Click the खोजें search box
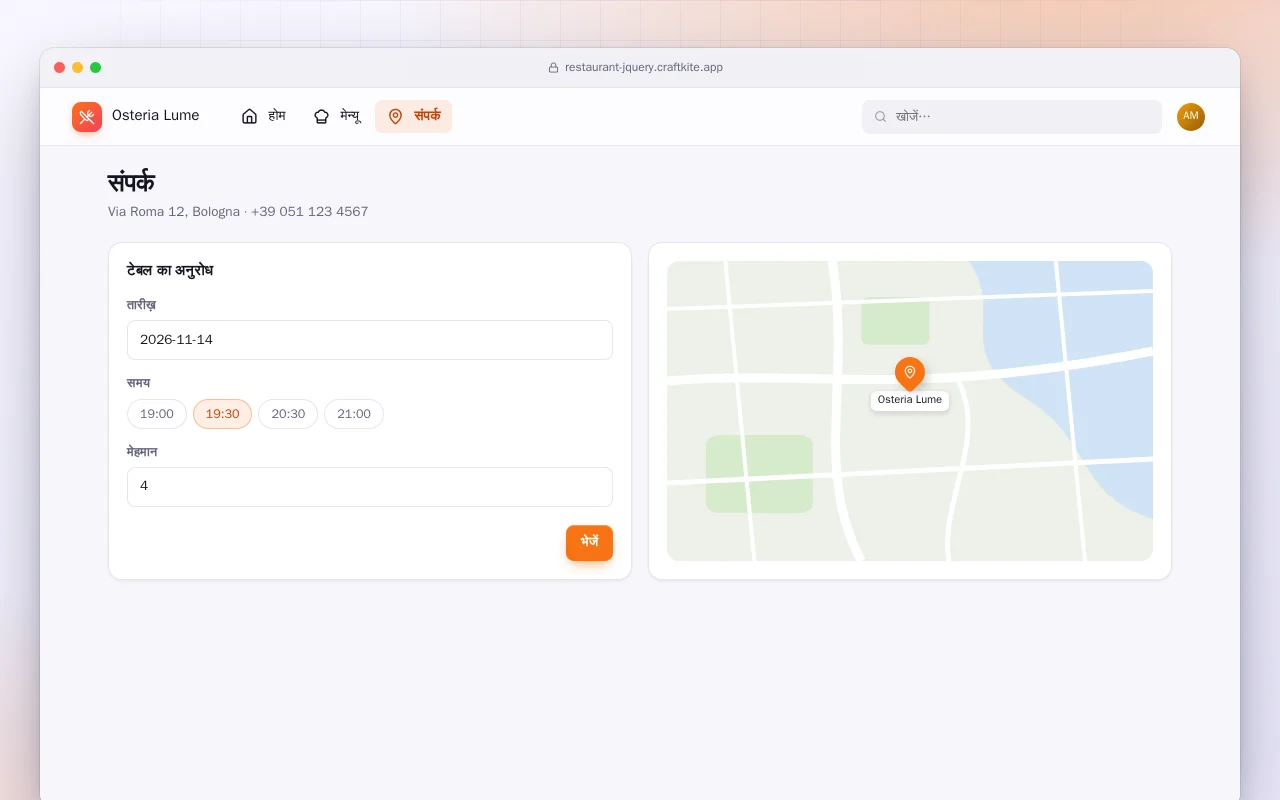The image size is (1280, 800). point(1012,117)
